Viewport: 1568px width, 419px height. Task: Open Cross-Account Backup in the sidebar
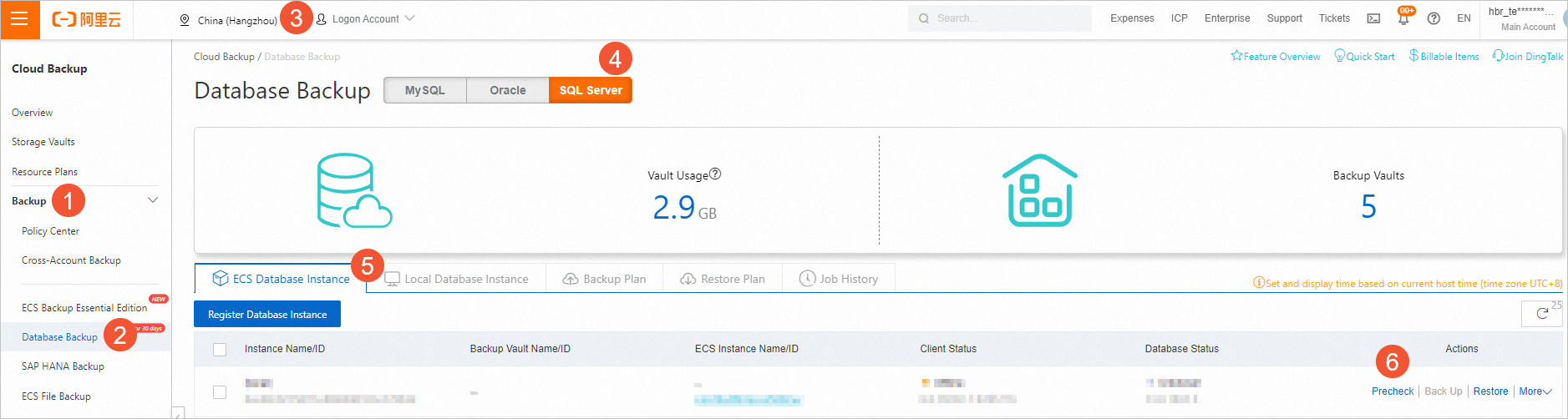71,260
